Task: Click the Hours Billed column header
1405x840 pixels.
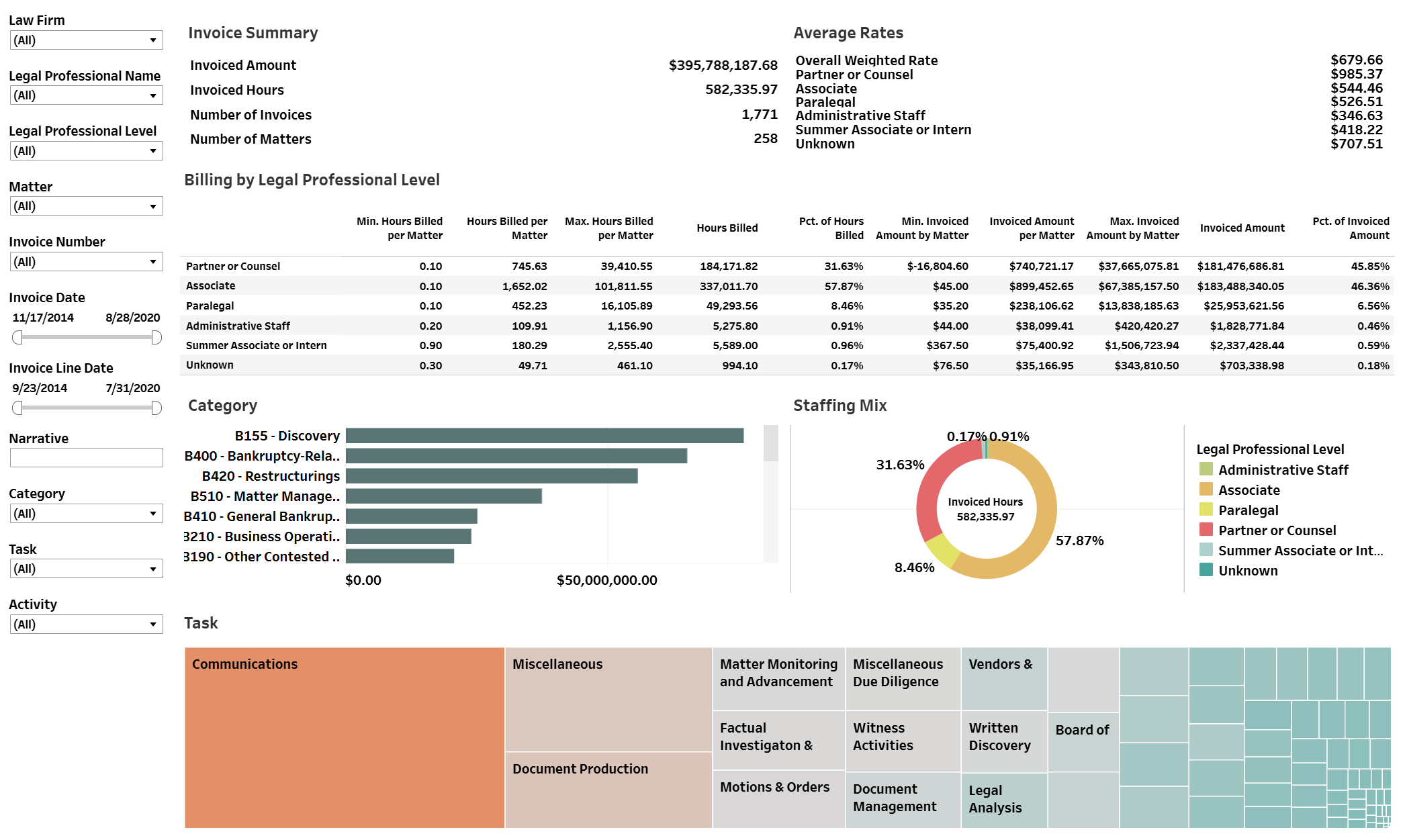Action: coord(727,228)
